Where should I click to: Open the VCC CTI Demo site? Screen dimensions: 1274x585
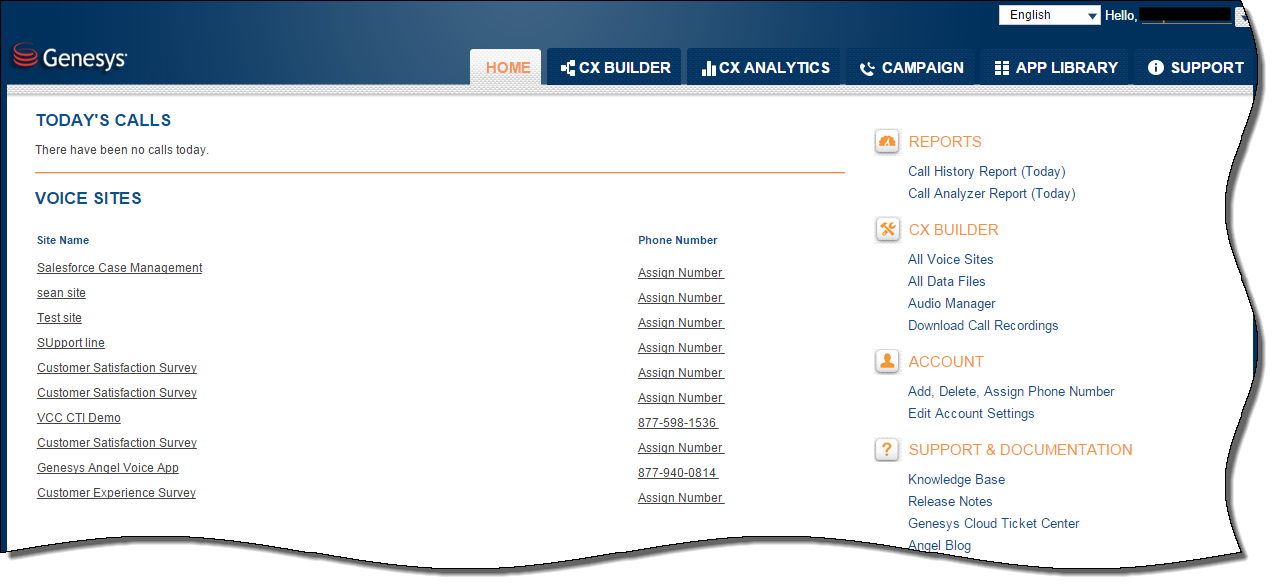tap(79, 418)
